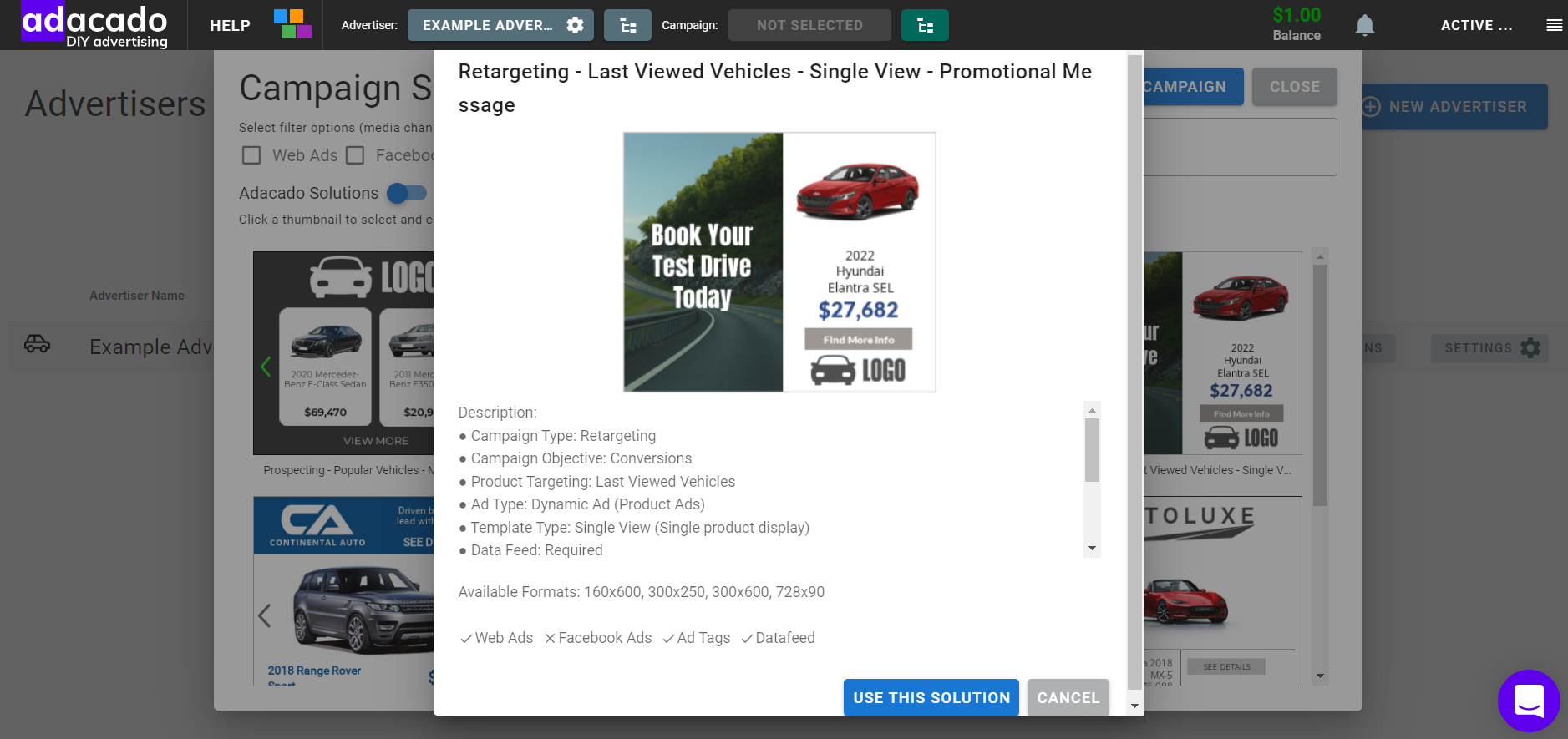Open the hamburger menu icon

pos(1554,25)
